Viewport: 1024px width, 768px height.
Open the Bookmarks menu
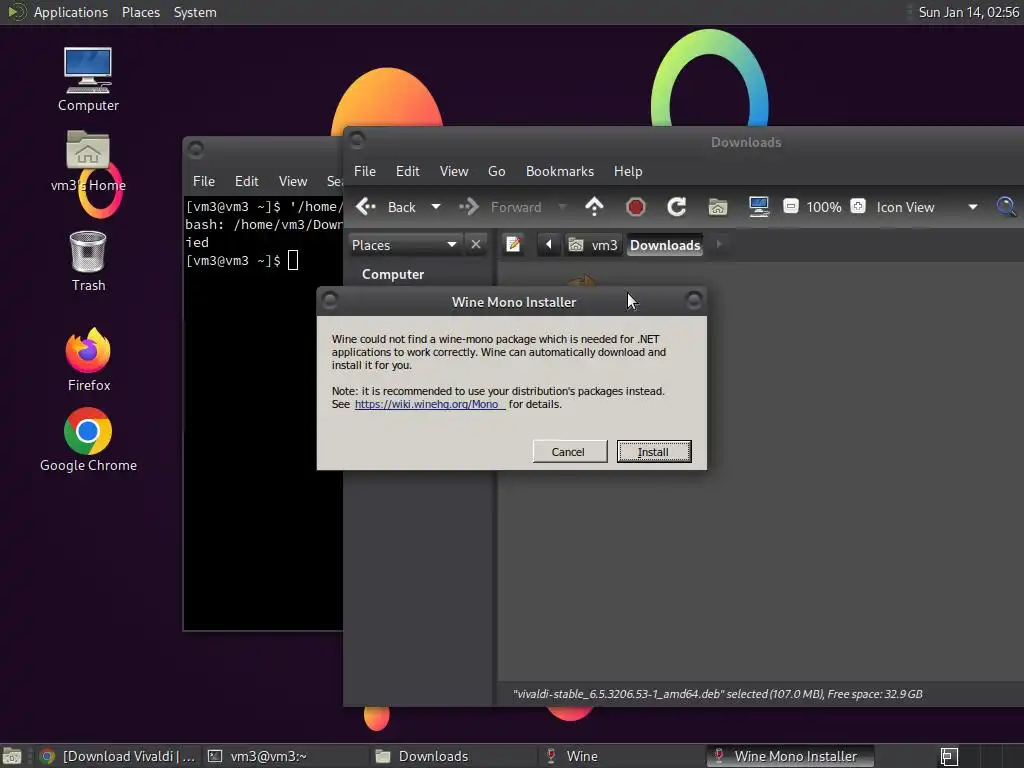560,171
